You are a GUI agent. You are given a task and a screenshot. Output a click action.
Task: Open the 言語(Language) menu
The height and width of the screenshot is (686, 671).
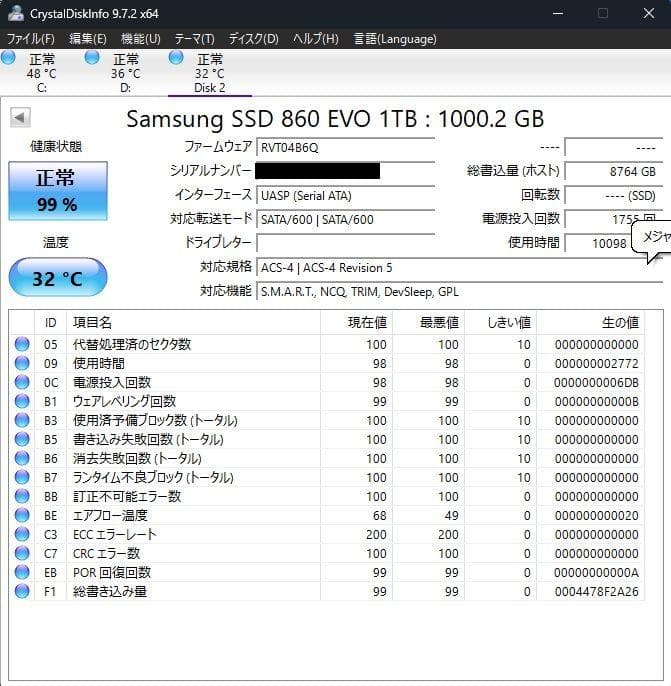[x=395, y=39]
